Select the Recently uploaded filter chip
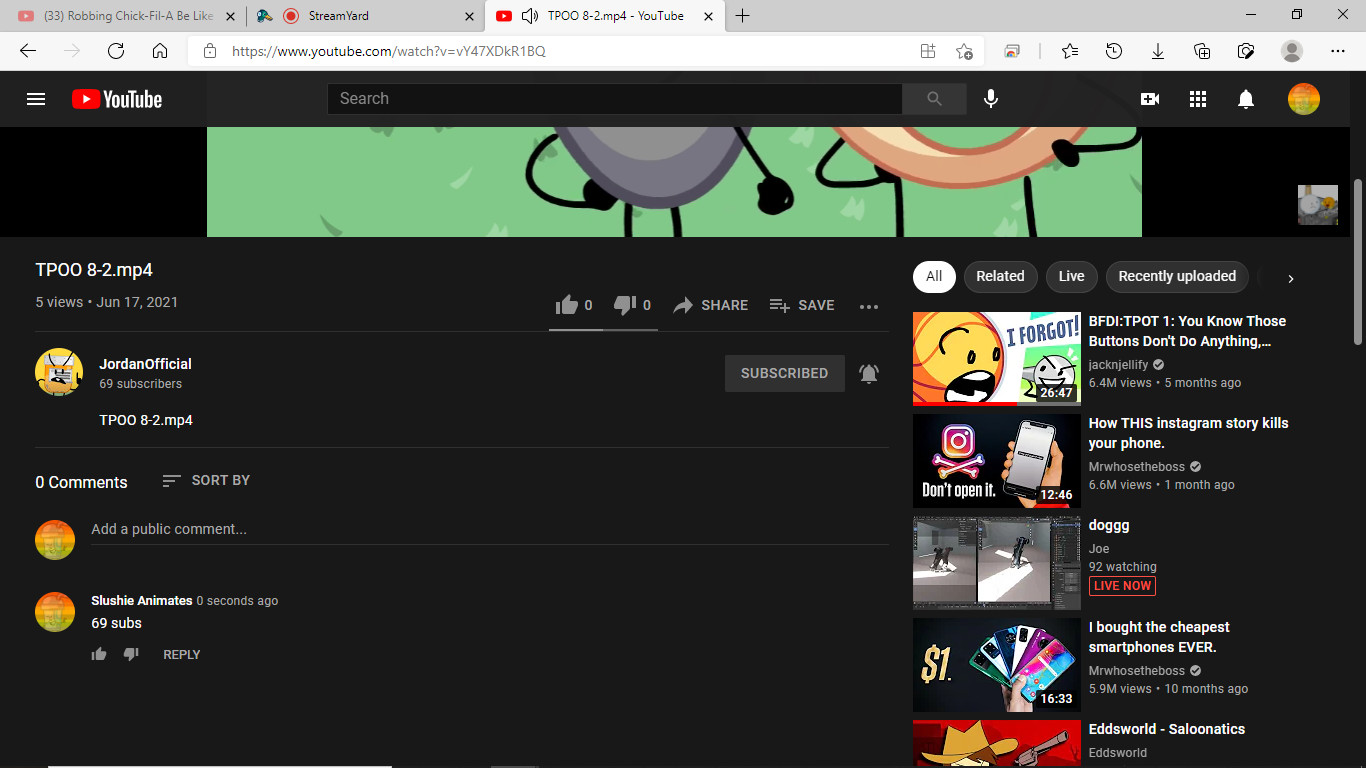 [1177, 277]
